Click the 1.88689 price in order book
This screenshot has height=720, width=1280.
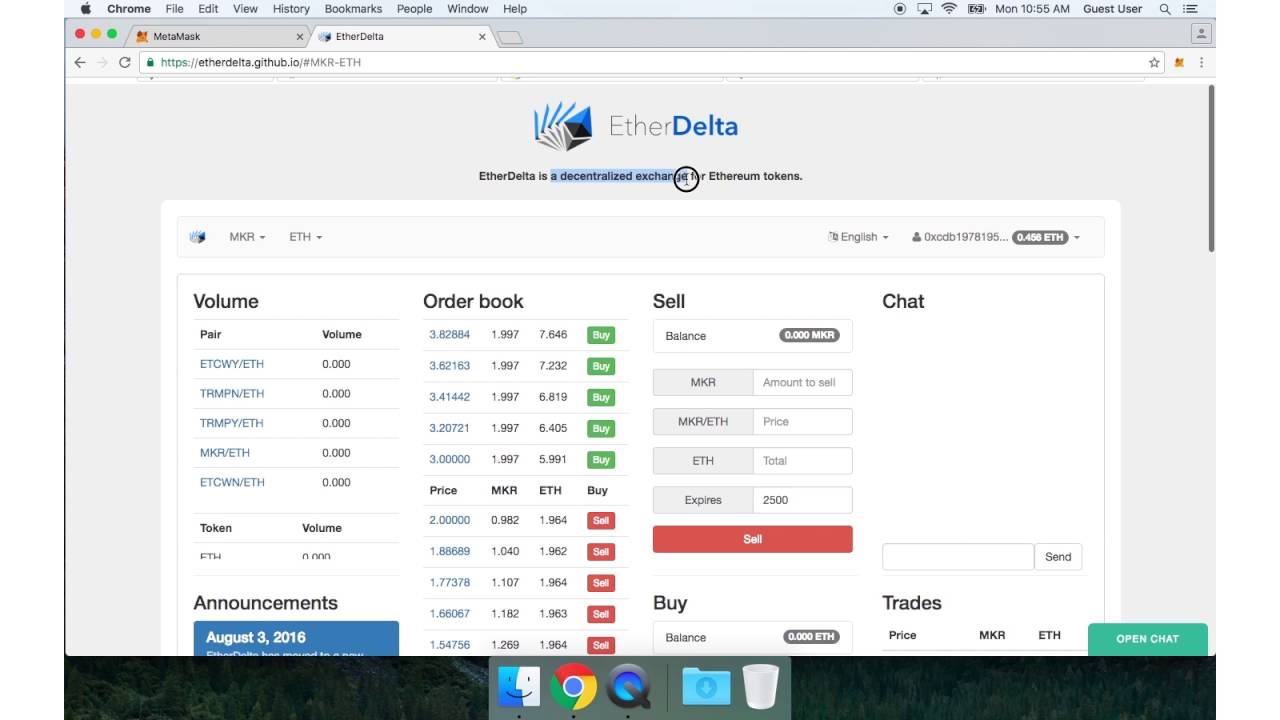click(449, 552)
